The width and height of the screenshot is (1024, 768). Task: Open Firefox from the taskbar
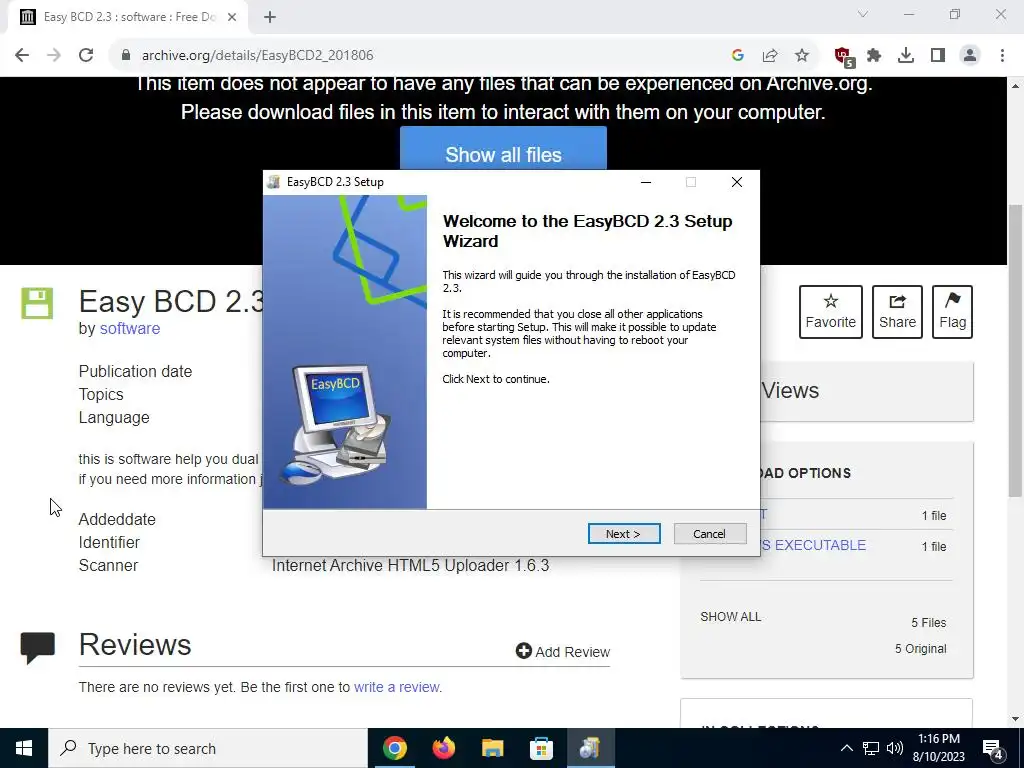[443, 748]
